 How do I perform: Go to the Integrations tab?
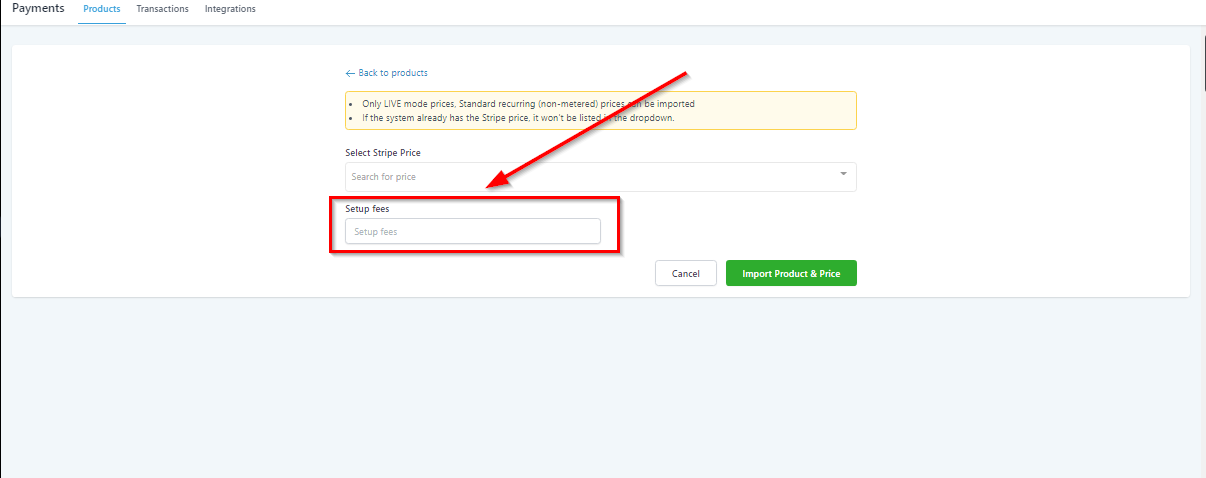pyautogui.click(x=230, y=9)
